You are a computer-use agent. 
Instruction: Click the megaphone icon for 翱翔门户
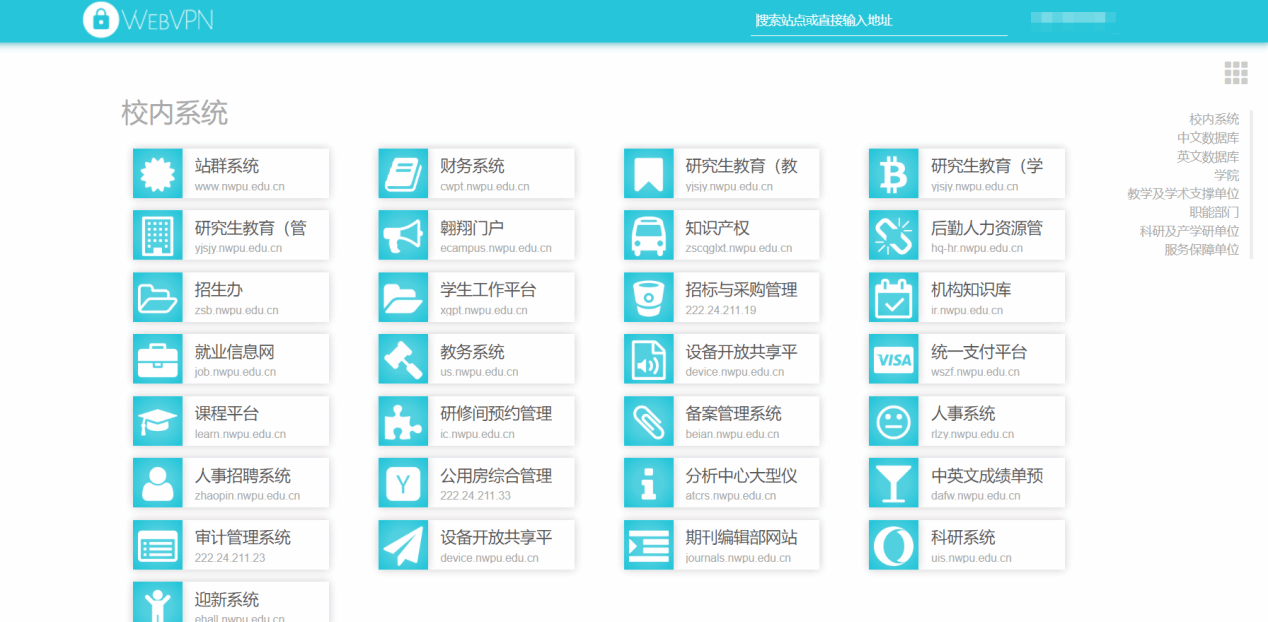point(403,235)
